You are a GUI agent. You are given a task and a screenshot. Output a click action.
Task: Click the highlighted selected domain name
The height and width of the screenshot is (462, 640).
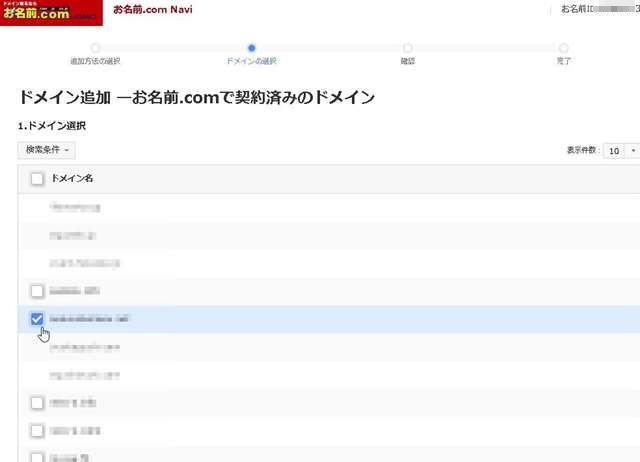(x=91, y=319)
